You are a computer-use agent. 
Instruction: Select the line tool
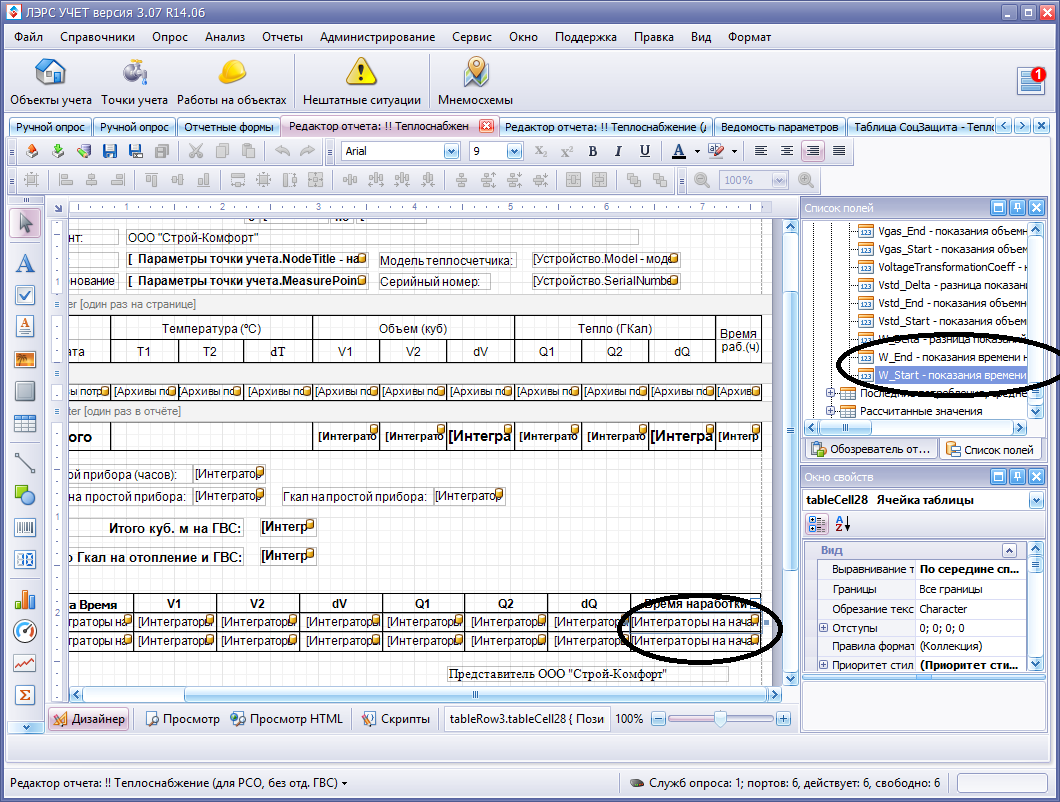(25, 463)
